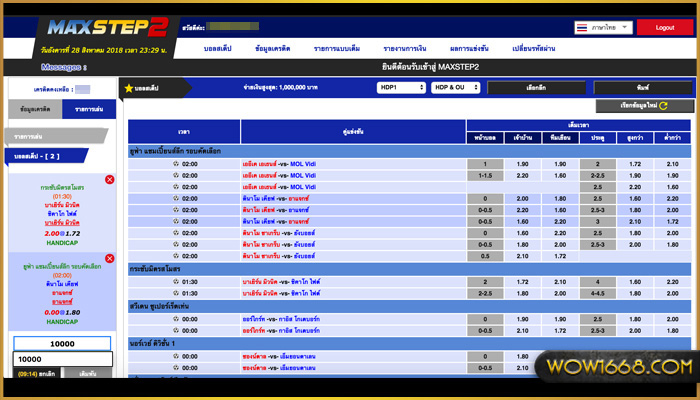Viewport: 700px width, 400px height.
Task: Select home odds 1.90 in first row
Action: (x=522, y=163)
